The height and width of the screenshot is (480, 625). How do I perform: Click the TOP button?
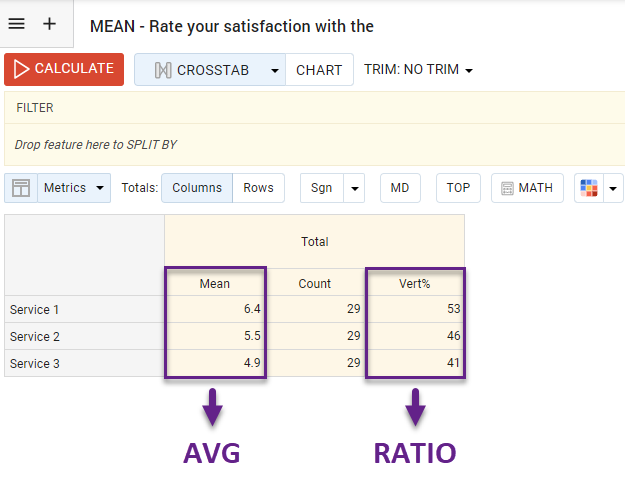(x=458, y=188)
